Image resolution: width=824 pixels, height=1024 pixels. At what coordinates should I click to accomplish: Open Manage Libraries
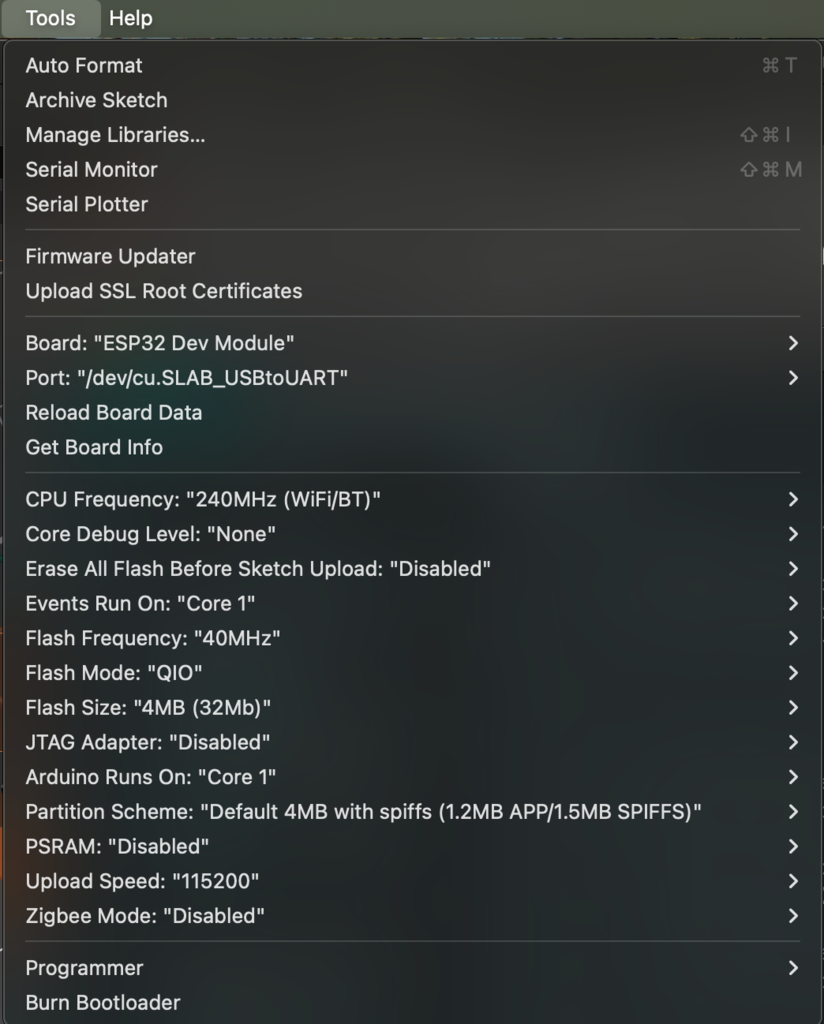click(115, 135)
